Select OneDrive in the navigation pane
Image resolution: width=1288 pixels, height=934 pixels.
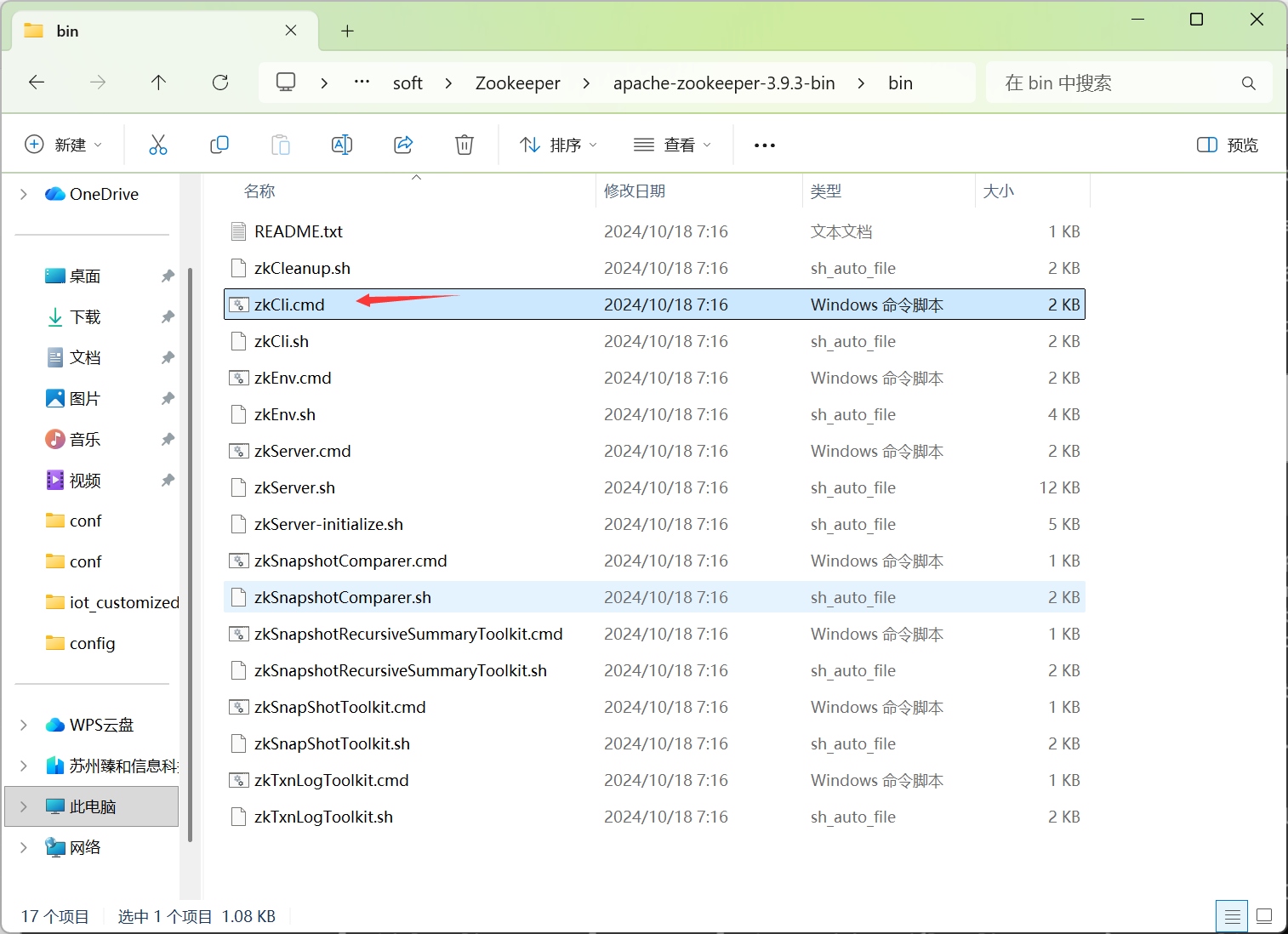(x=92, y=195)
